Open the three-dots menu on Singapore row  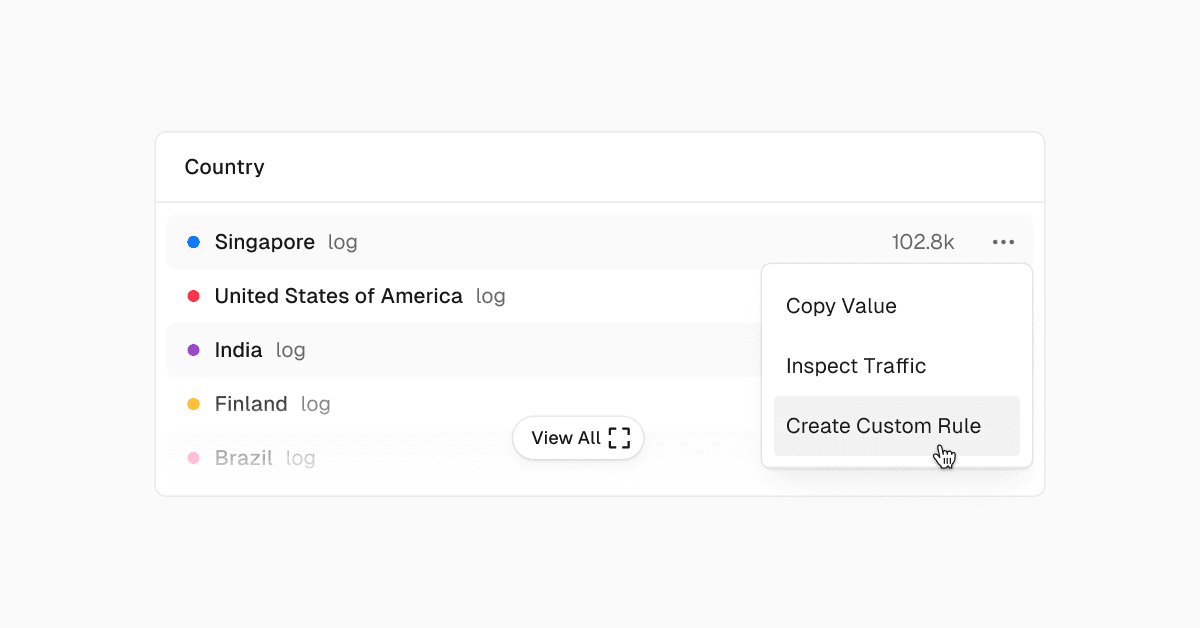1003,242
